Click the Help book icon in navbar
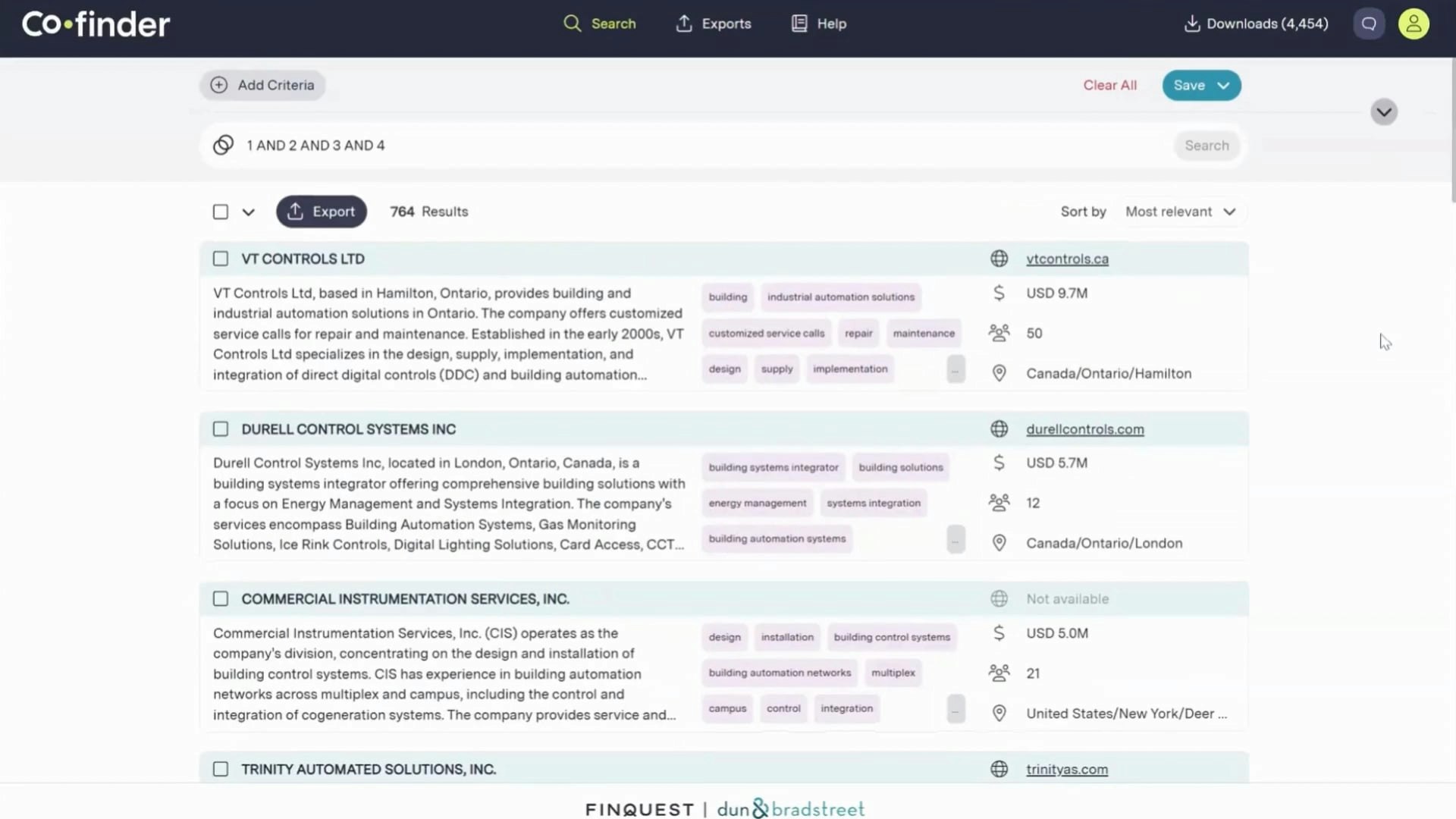Viewport: 1456px width, 819px height. click(x=799, y=24)
